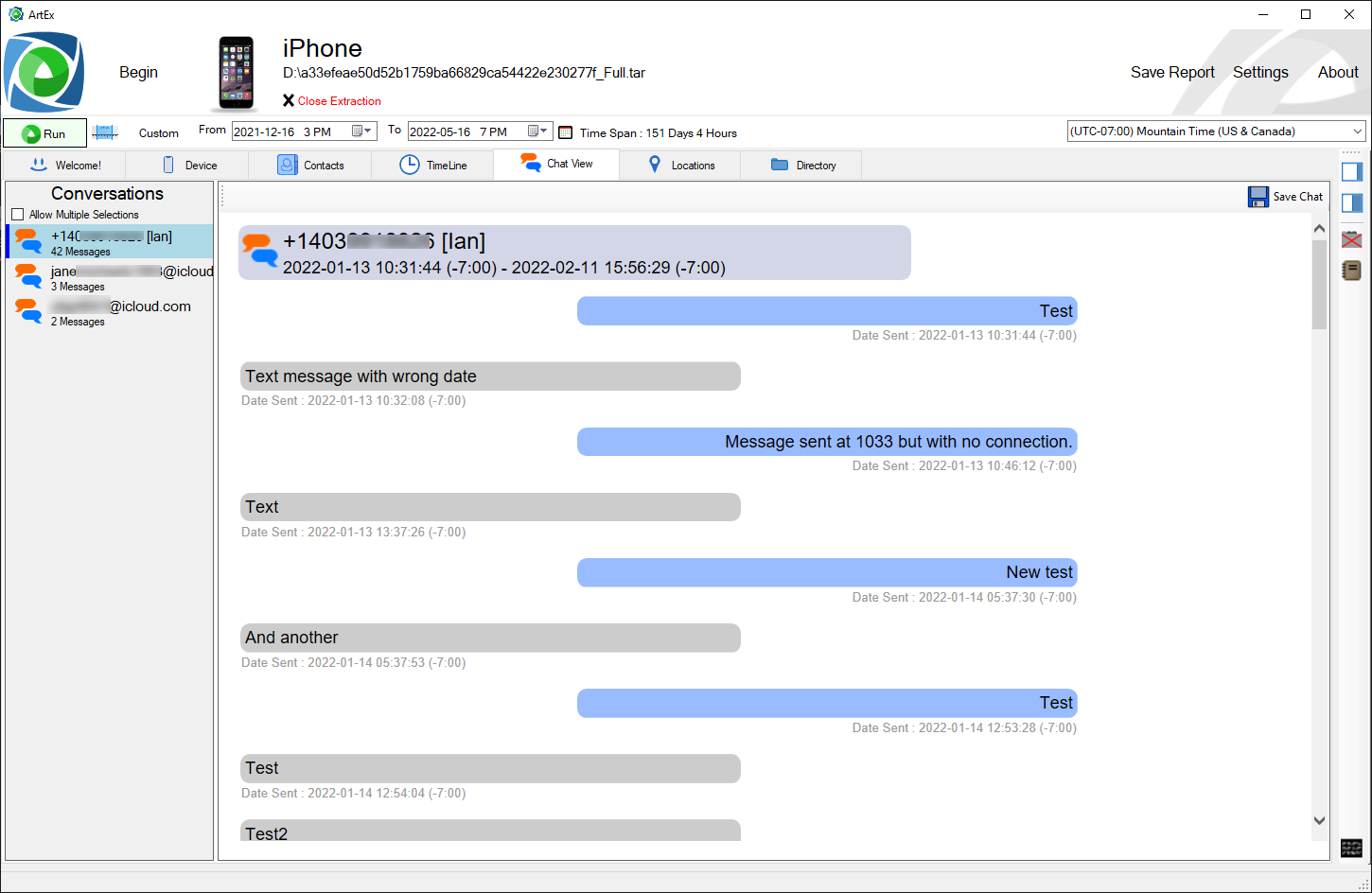Switch to the Locations tab
The image size is (1372, 893).
coord(679,166)
